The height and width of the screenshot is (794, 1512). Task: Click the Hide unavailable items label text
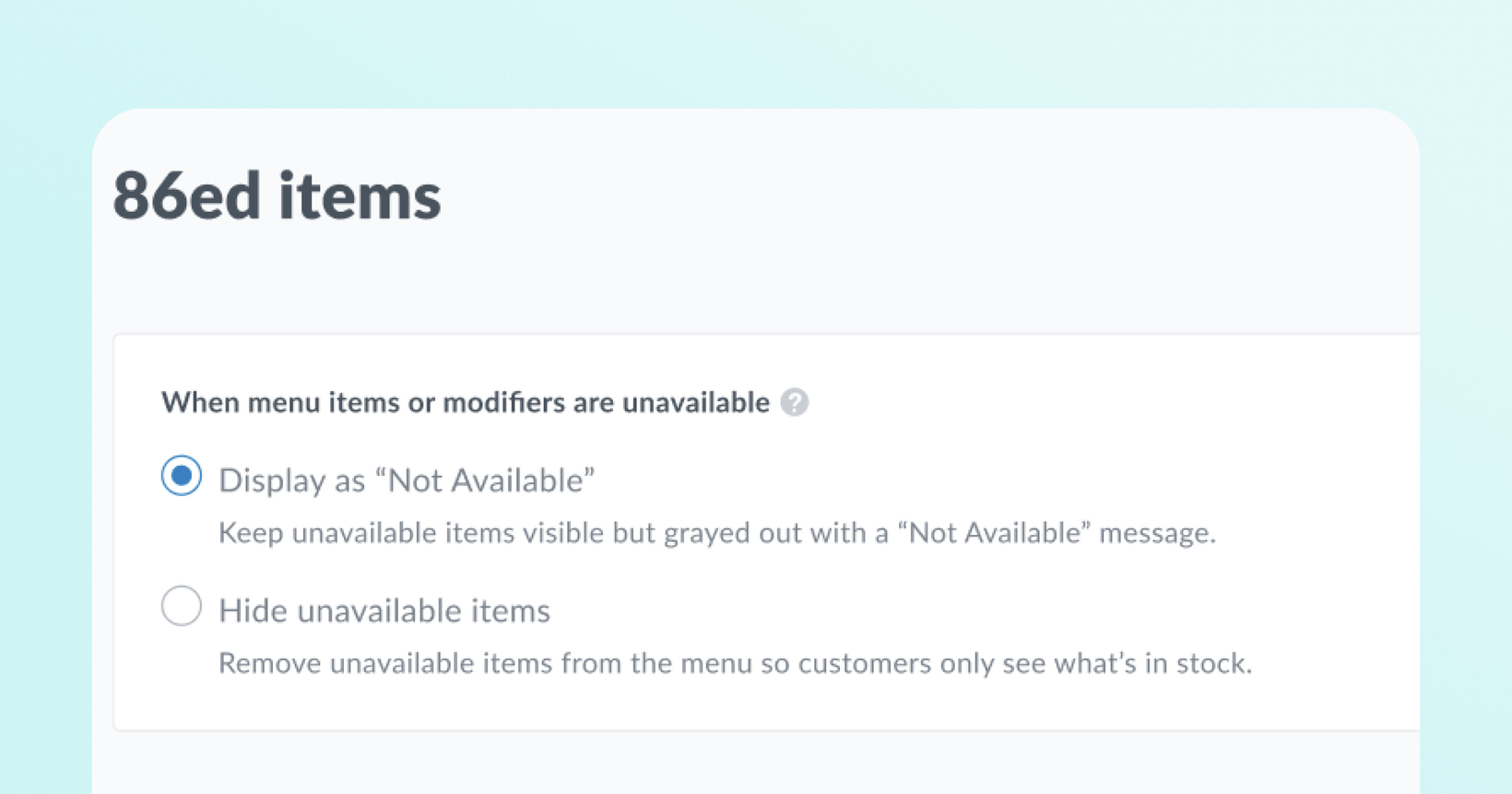(x=384, y=610)
